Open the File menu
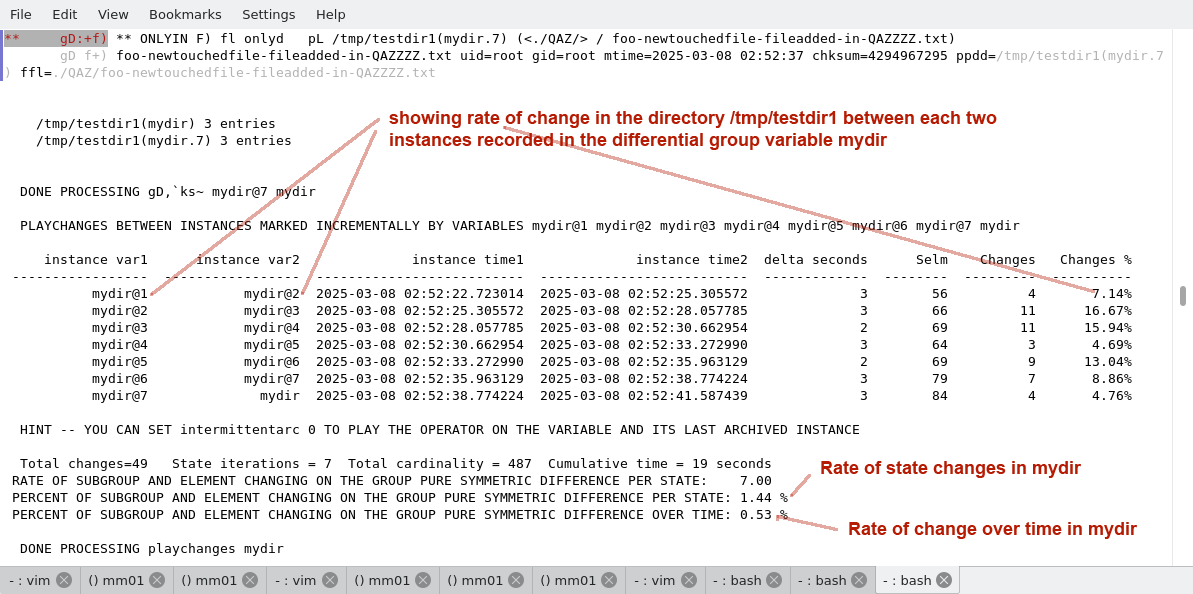The image size is (1193, 594). point(21,14)
